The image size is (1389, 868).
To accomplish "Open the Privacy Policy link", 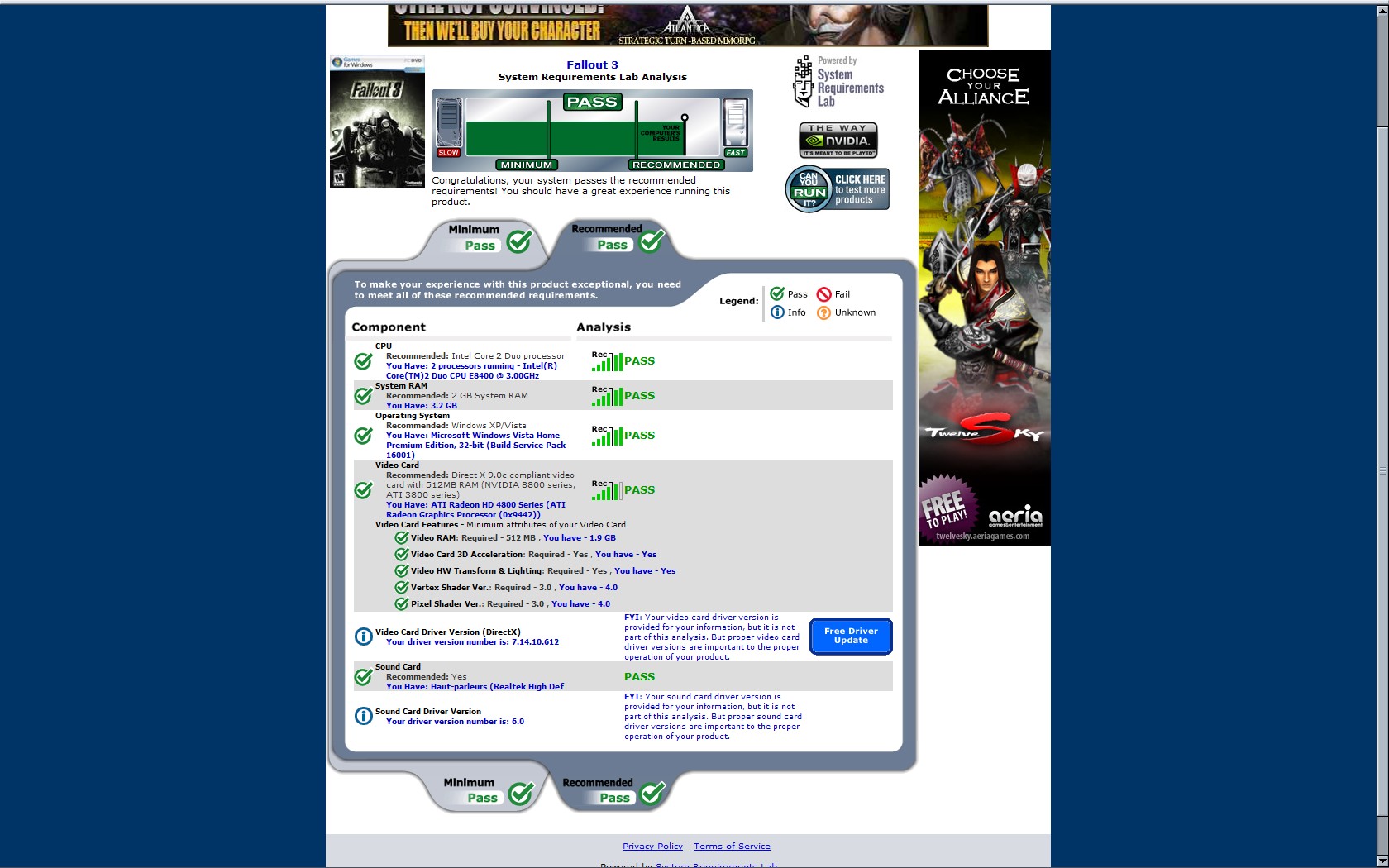I will point(652,846).
